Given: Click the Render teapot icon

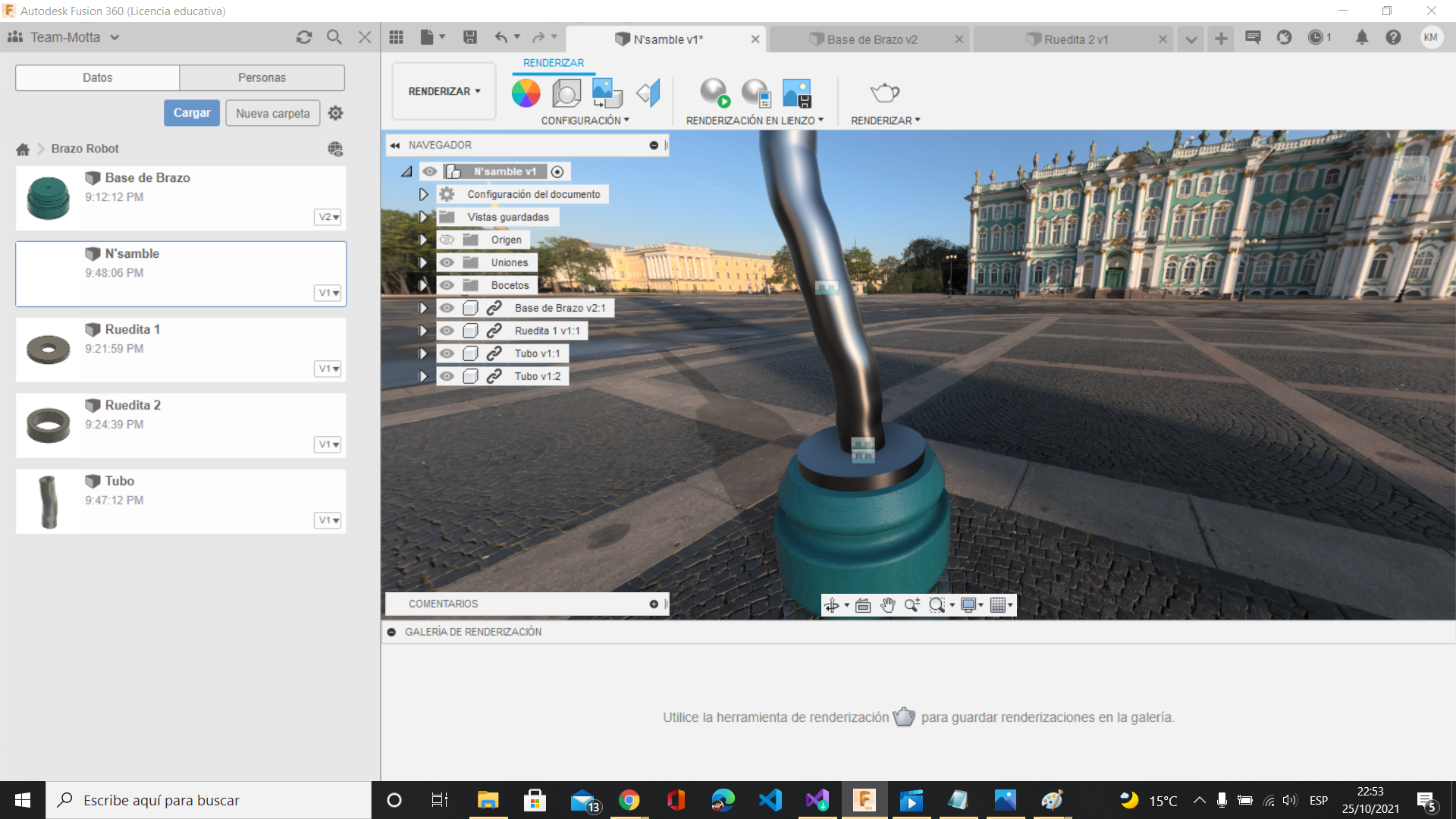Looking at the screenshot, I should (884, 93).
